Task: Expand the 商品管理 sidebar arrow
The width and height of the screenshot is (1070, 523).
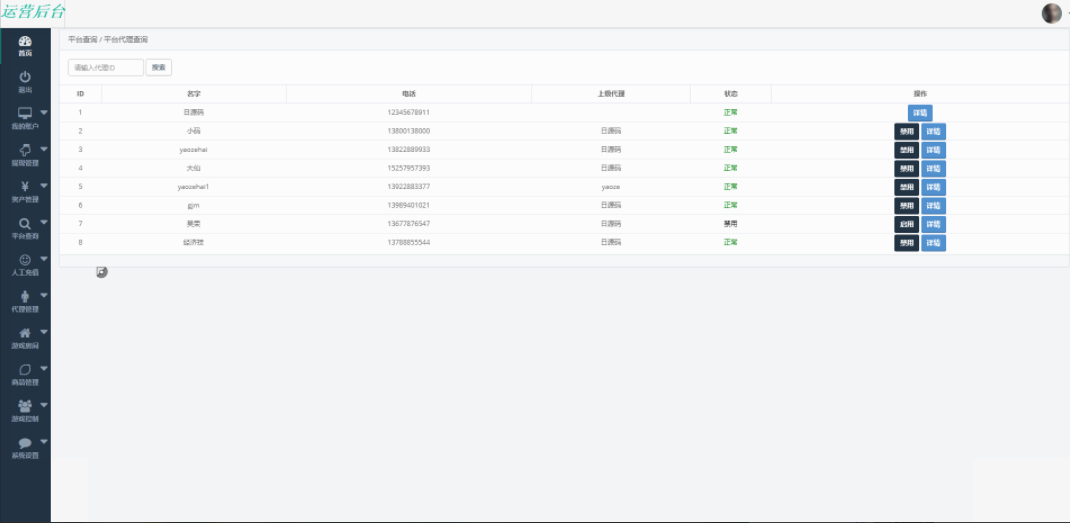Action: click(44, 368)
